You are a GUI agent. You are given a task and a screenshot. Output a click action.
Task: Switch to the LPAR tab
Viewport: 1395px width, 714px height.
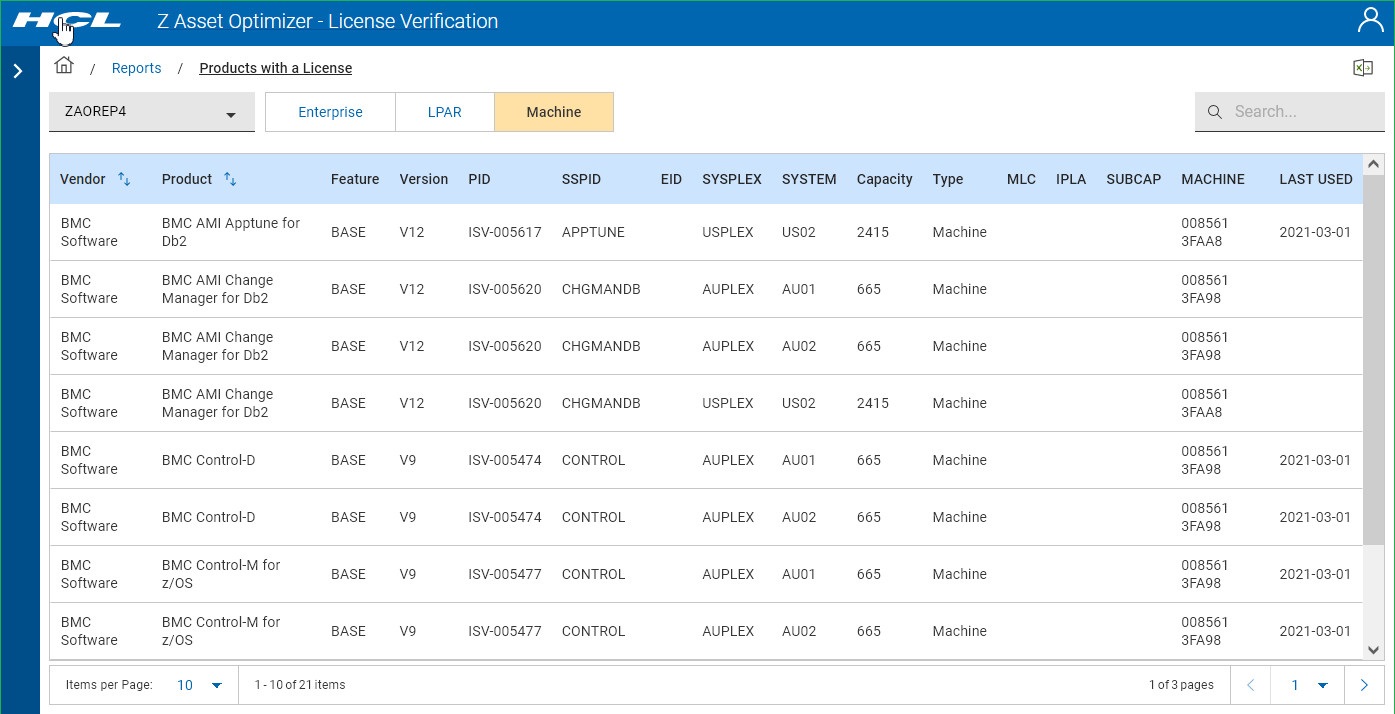(445, 112)
